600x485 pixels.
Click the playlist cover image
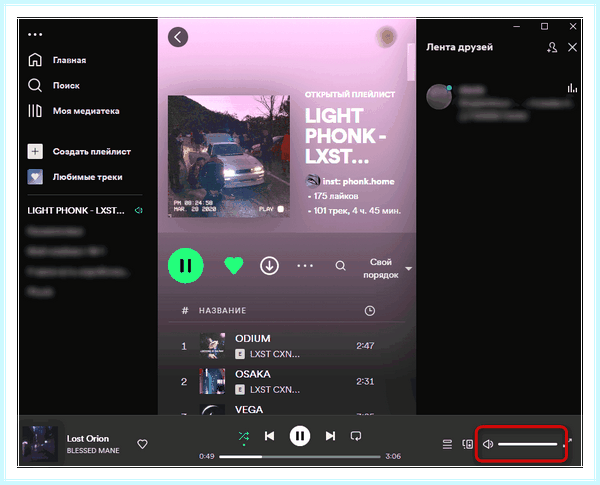pos(229,156)
